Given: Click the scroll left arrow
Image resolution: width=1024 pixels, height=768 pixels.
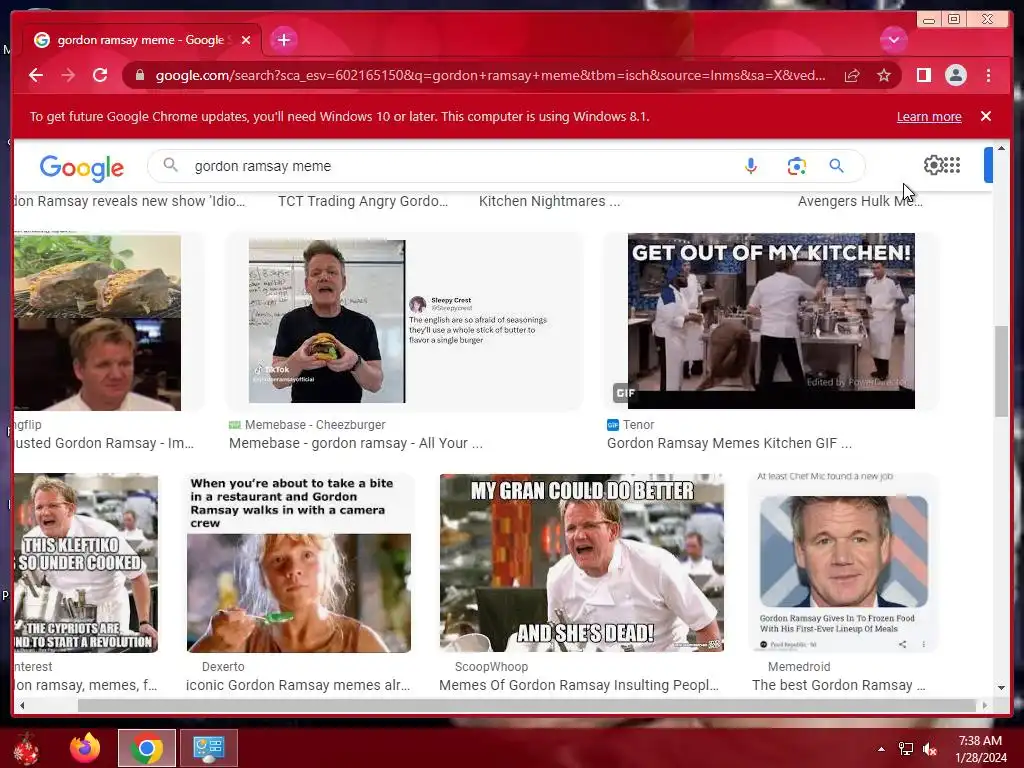Looking at the screenshot, I should click(x=22, y=705).
